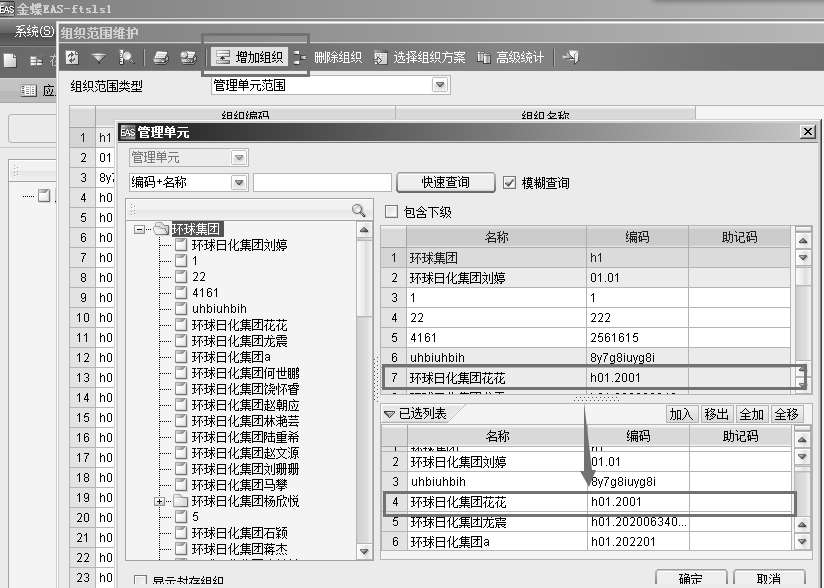Click the locate/search person icon
The height and width of the screenshot is (588, 824).
[126, 57]
